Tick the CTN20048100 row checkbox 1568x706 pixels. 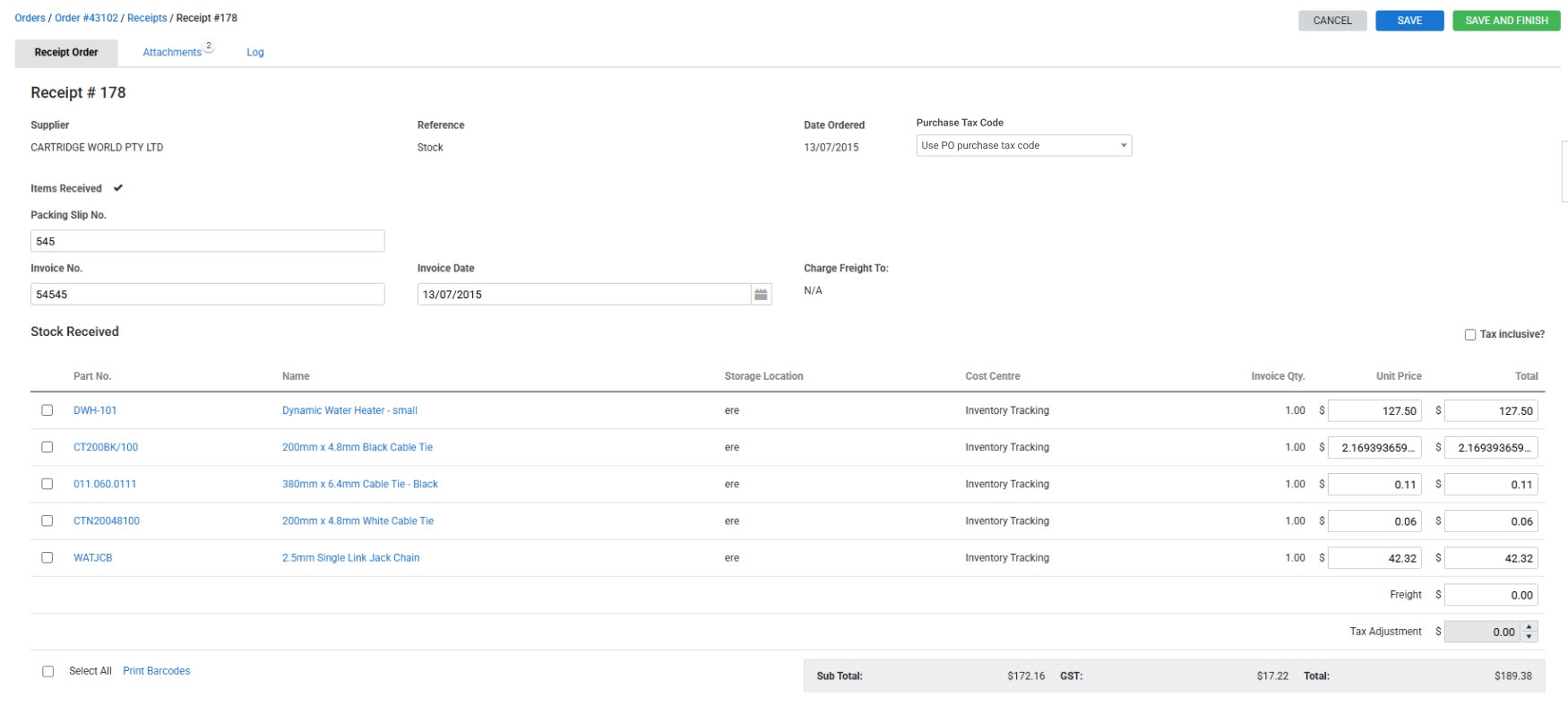point(47,521)
